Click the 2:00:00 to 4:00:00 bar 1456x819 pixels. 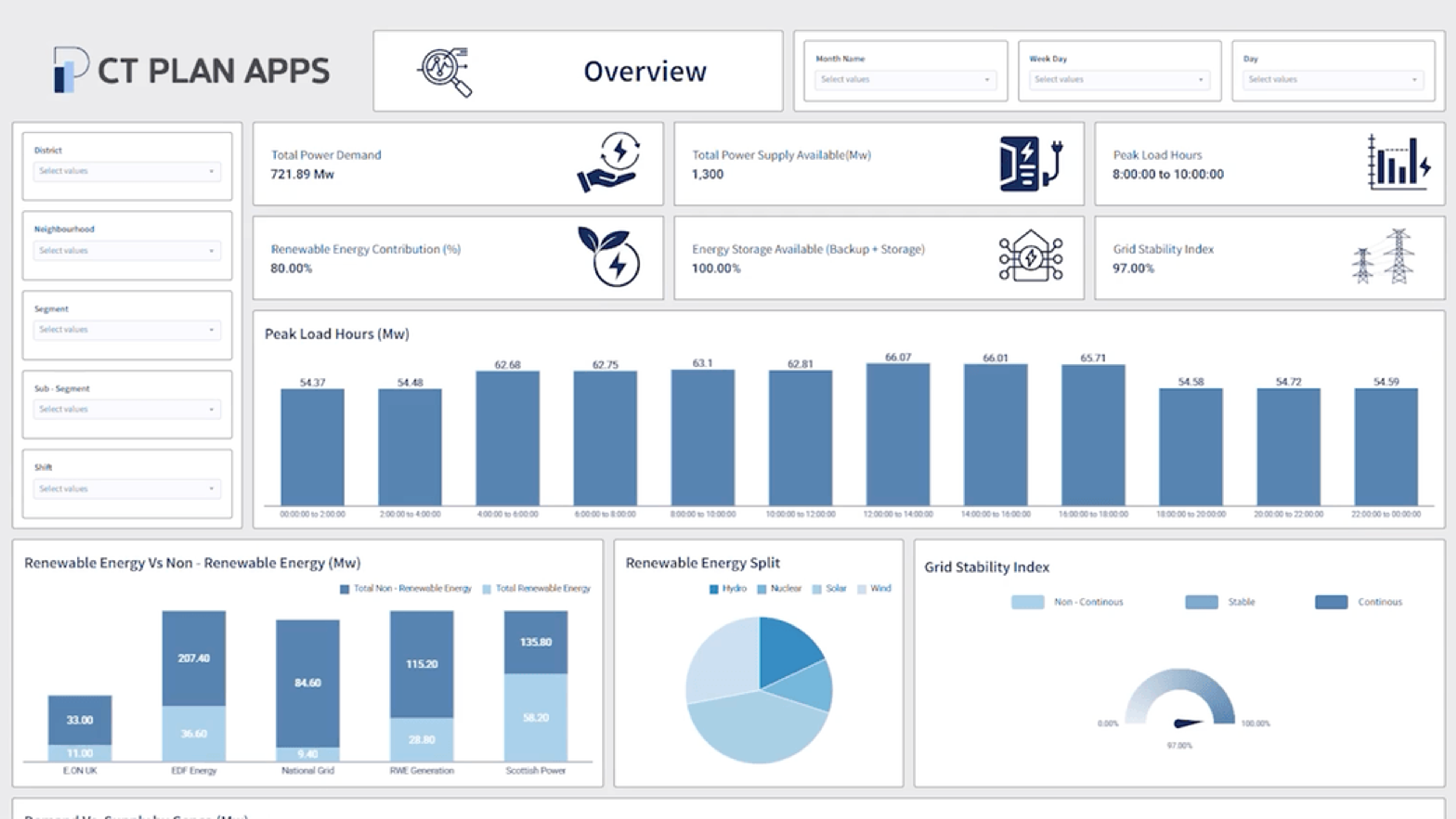[410, 447]
